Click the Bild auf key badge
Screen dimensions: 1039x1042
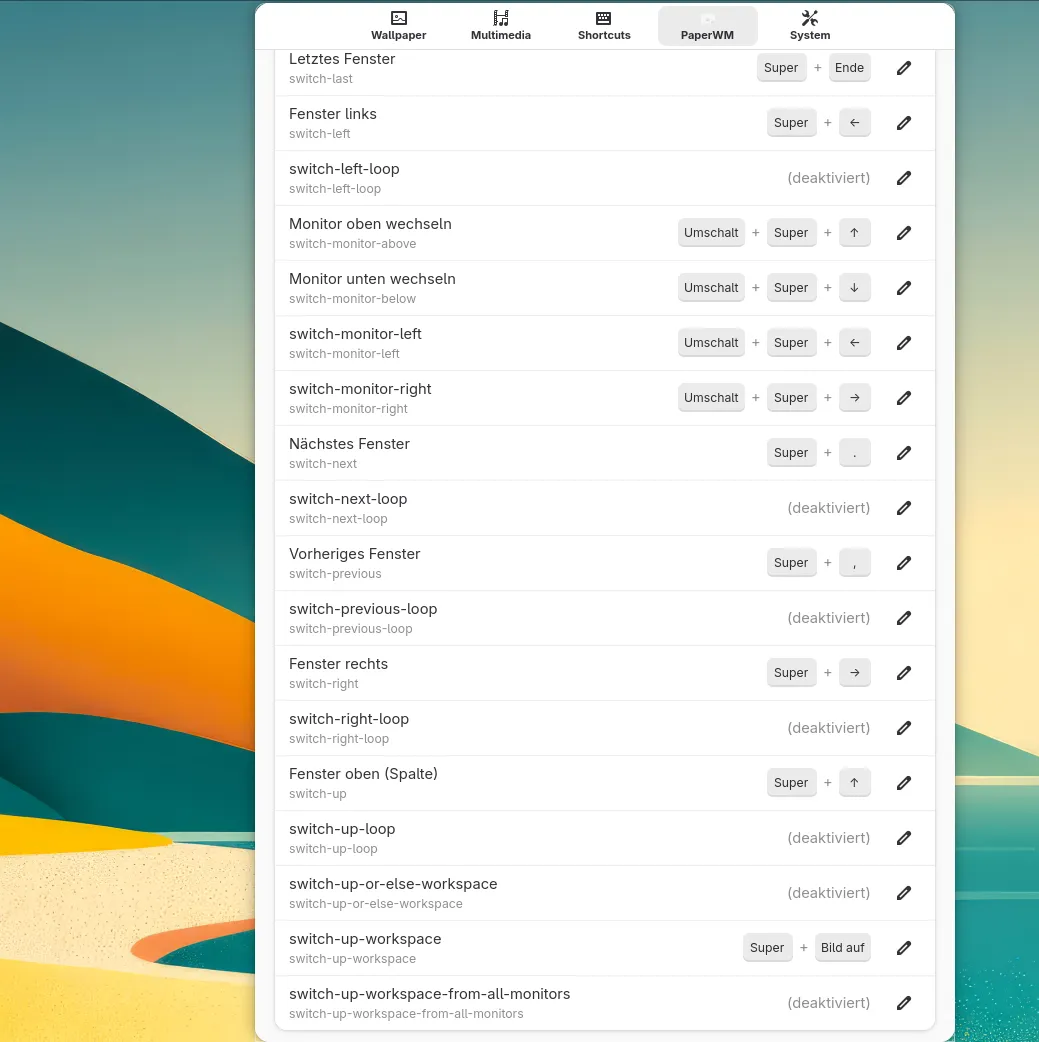[843, 948]
